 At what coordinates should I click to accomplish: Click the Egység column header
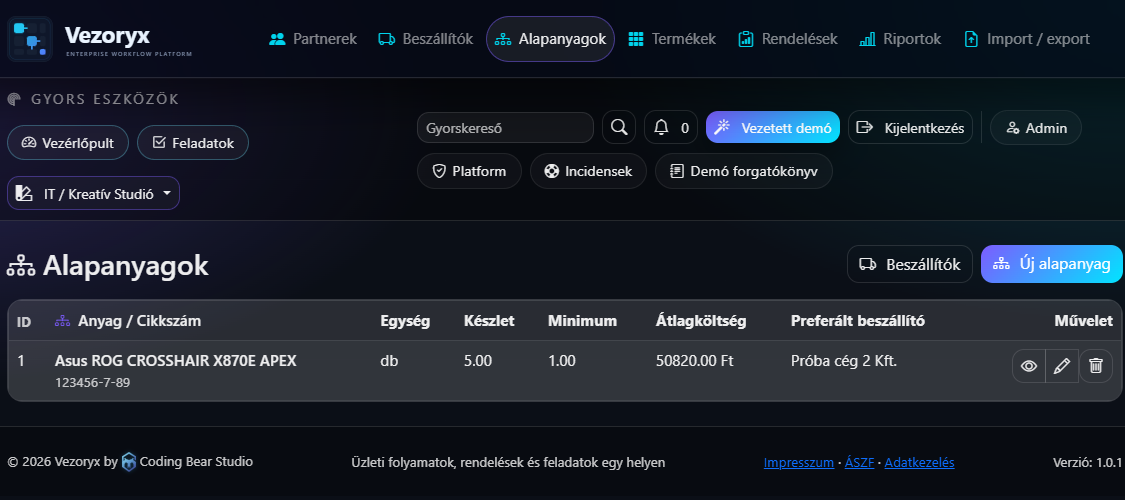tap(405, 321)
